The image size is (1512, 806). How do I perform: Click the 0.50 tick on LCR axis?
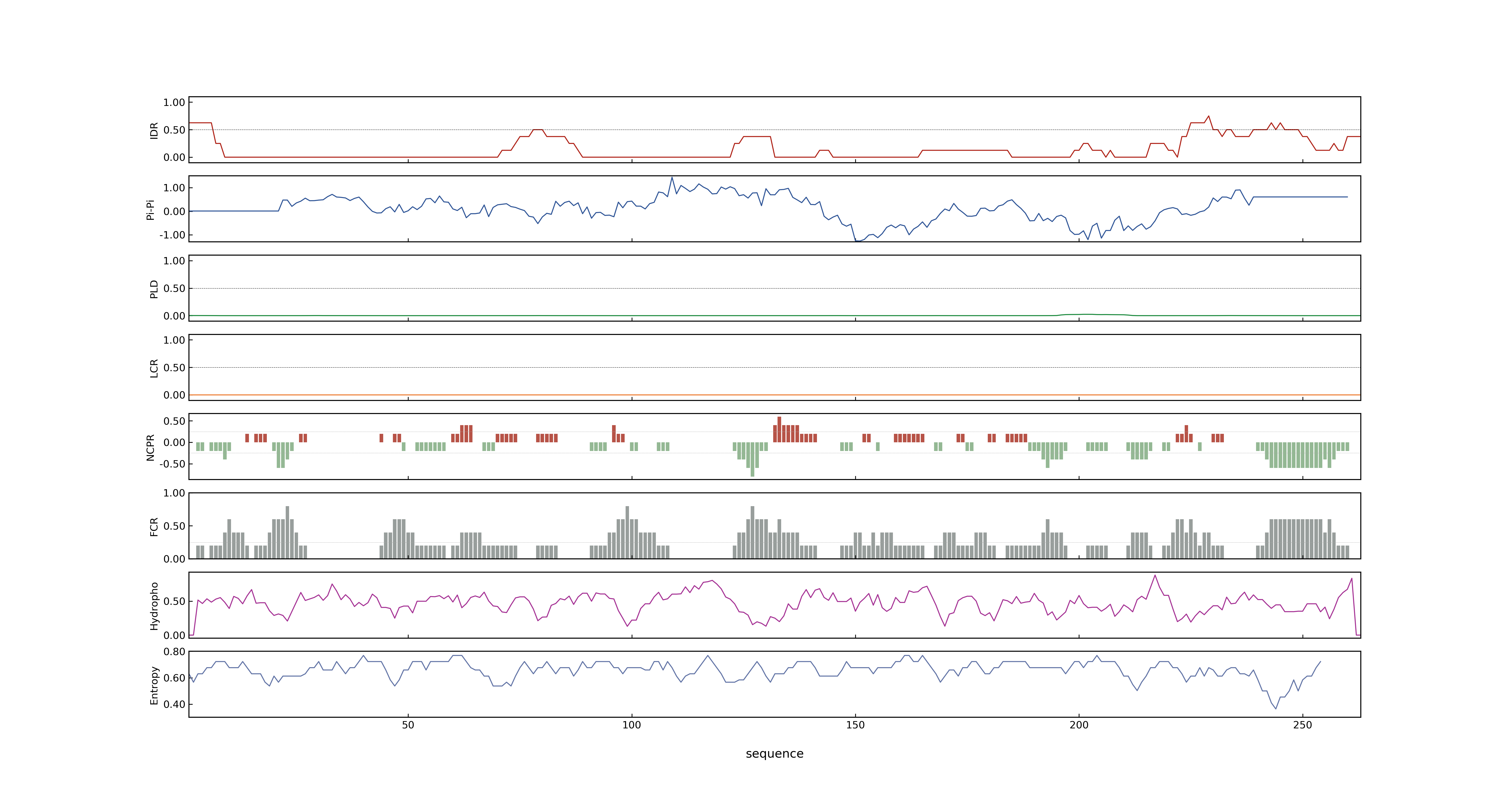[x=174, y=368]
